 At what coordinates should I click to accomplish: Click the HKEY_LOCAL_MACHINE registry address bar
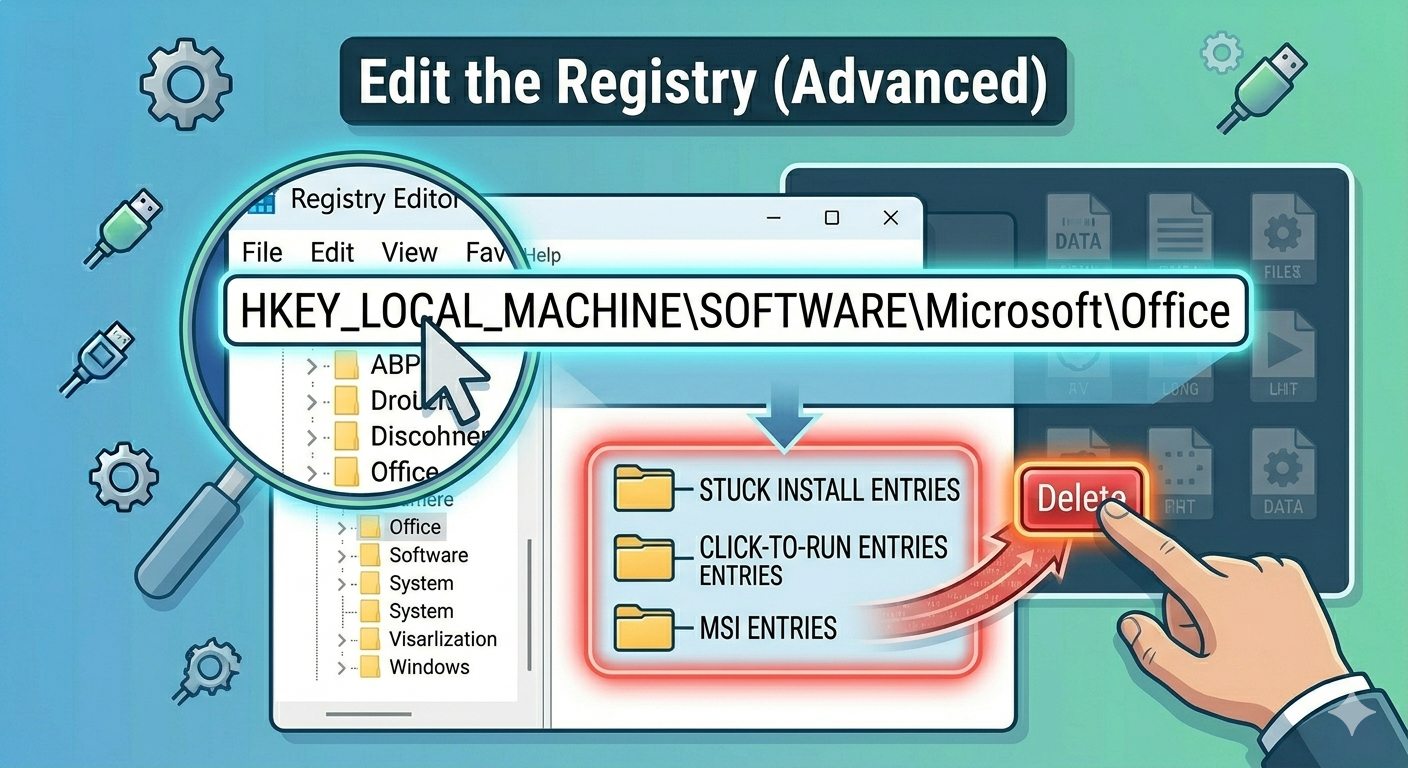tap(735, 313)
